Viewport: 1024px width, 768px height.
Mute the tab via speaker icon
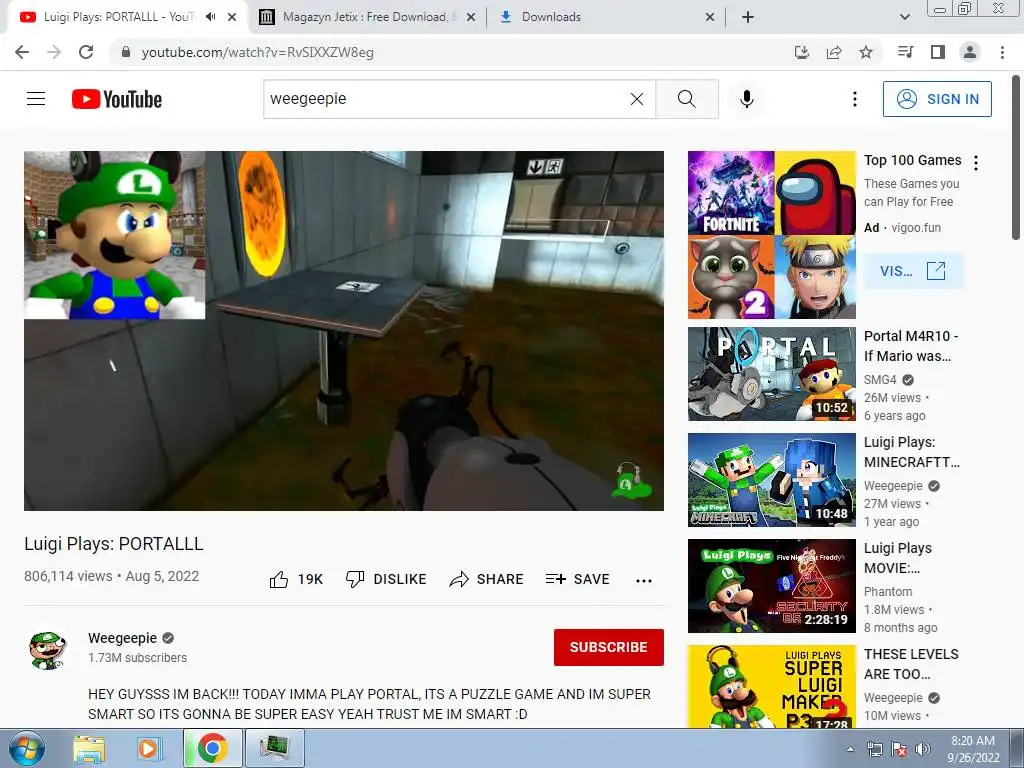click(210, 17)
